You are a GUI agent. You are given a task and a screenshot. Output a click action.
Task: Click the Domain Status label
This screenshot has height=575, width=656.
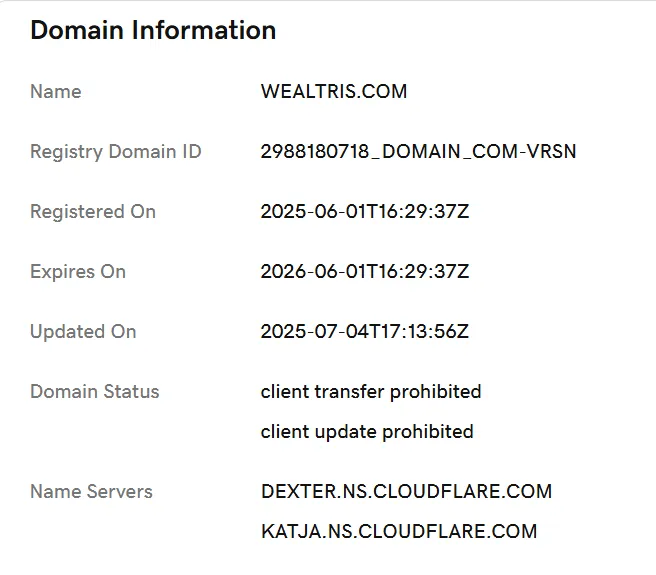point(95,392)
